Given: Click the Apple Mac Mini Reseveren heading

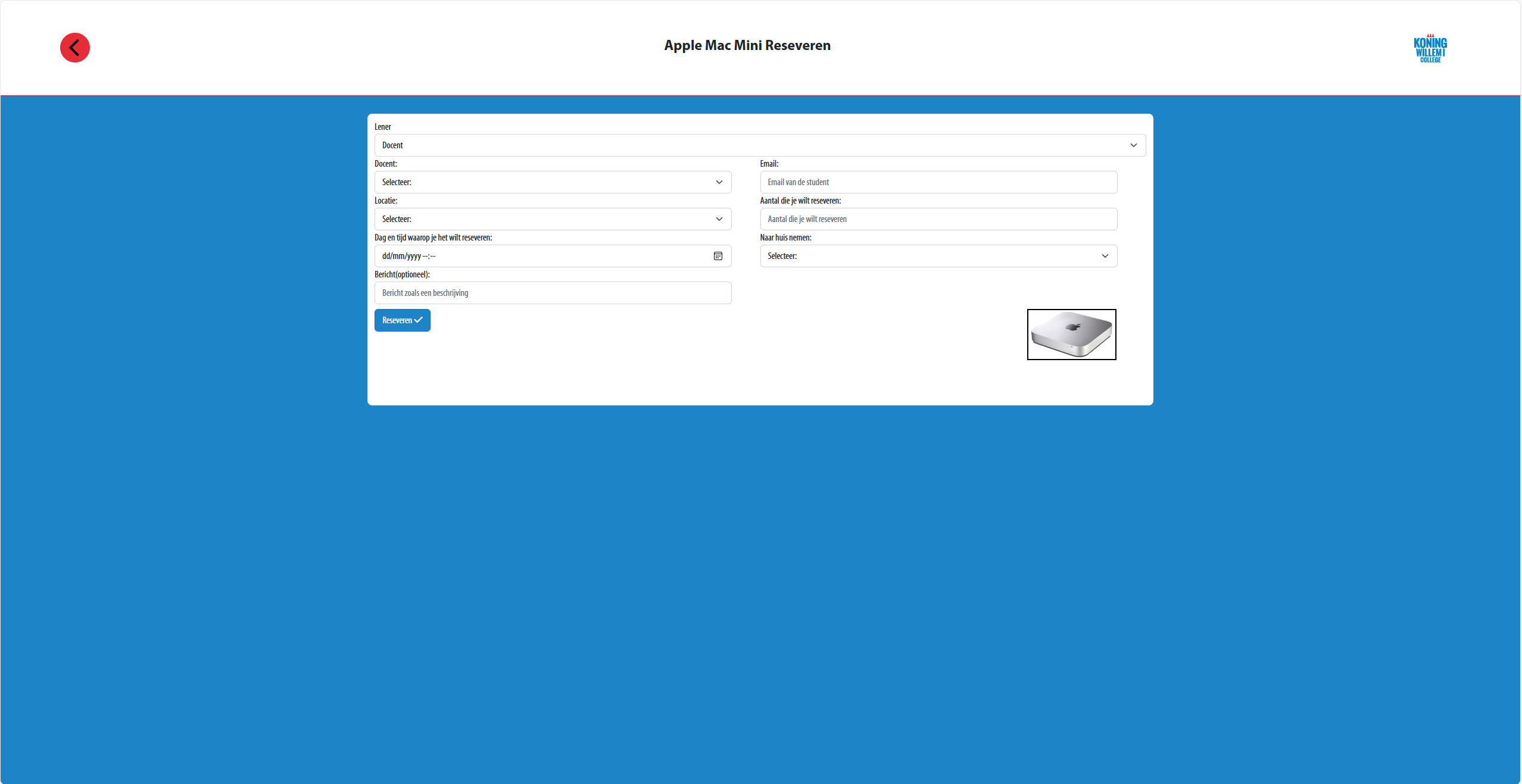Looking at the screenshot, I should [747, 45].
